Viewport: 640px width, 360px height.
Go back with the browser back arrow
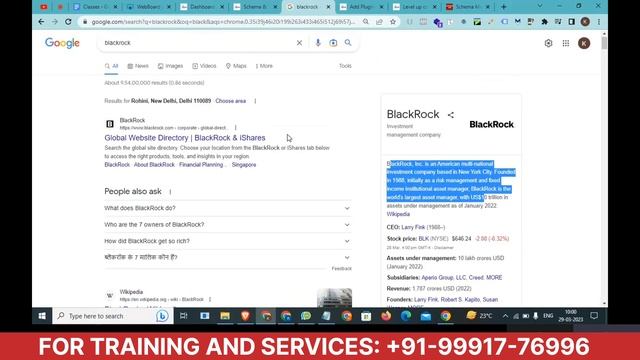click(41, 22)
